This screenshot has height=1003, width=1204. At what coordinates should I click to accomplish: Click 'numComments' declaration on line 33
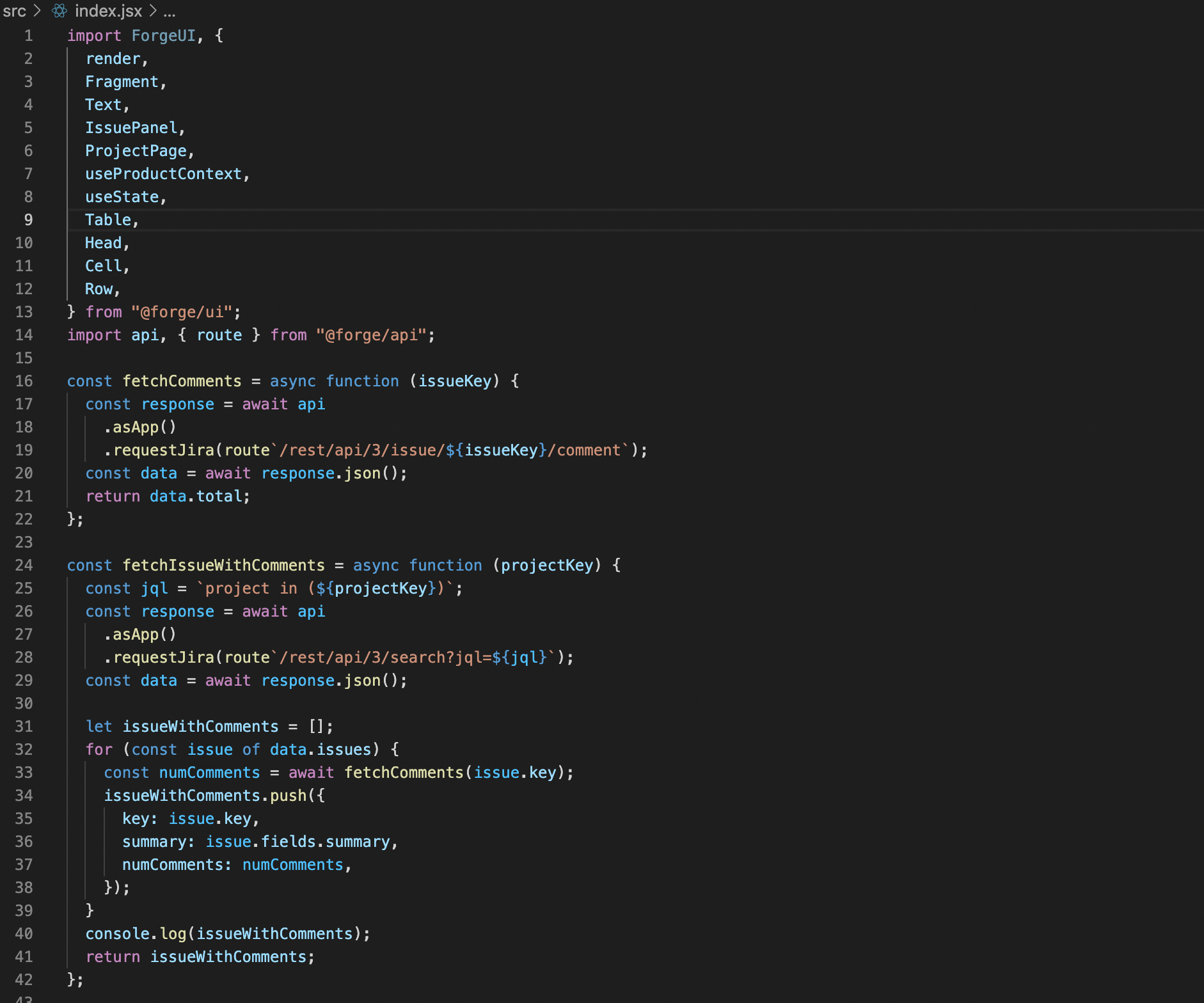point(210,773)
